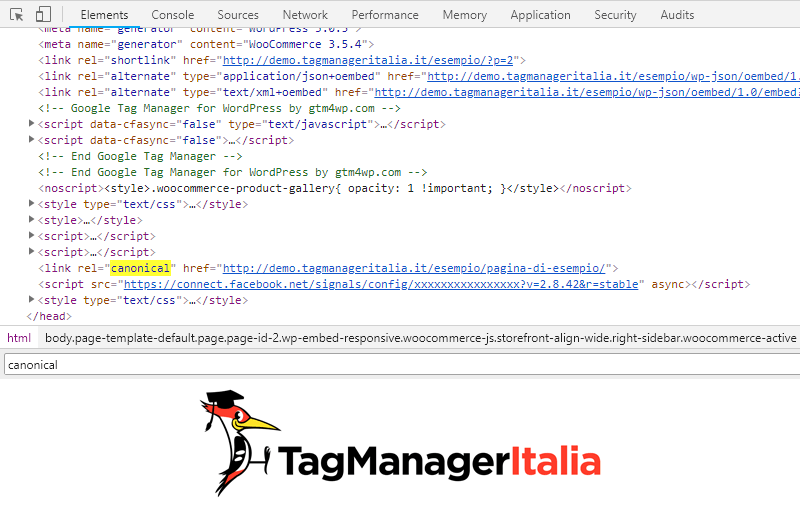
Task: Open the text/xml+oembed alternate link URL
Action: (x=587, y=92)
